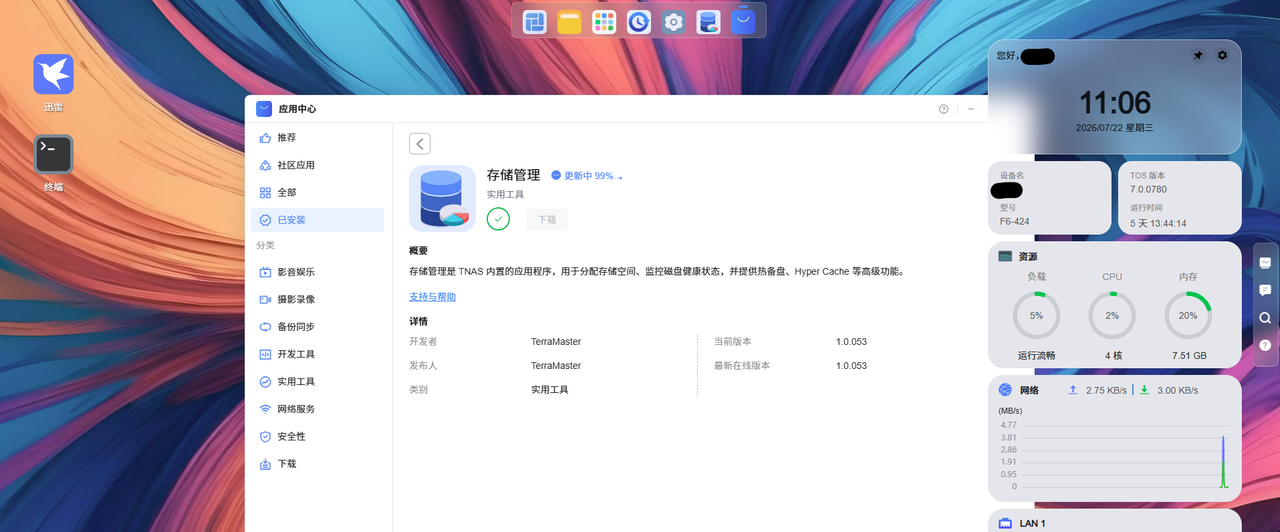Screen dimensions: 1280x532
Task: Open the top monitor icon in right-edge strip
Action: 1265,263
